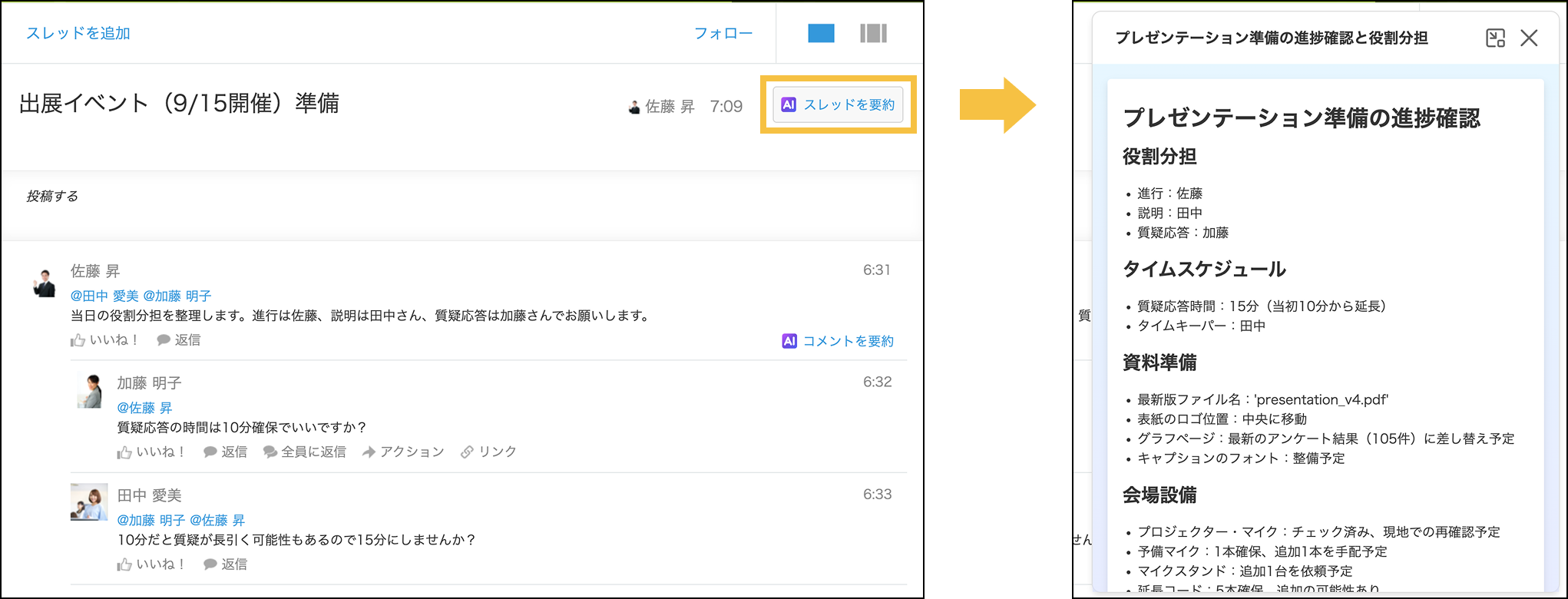The width and height of the screenshot is (1568, 599).
Task: Open スレッドを追加 link
Action: coord(78,34)
